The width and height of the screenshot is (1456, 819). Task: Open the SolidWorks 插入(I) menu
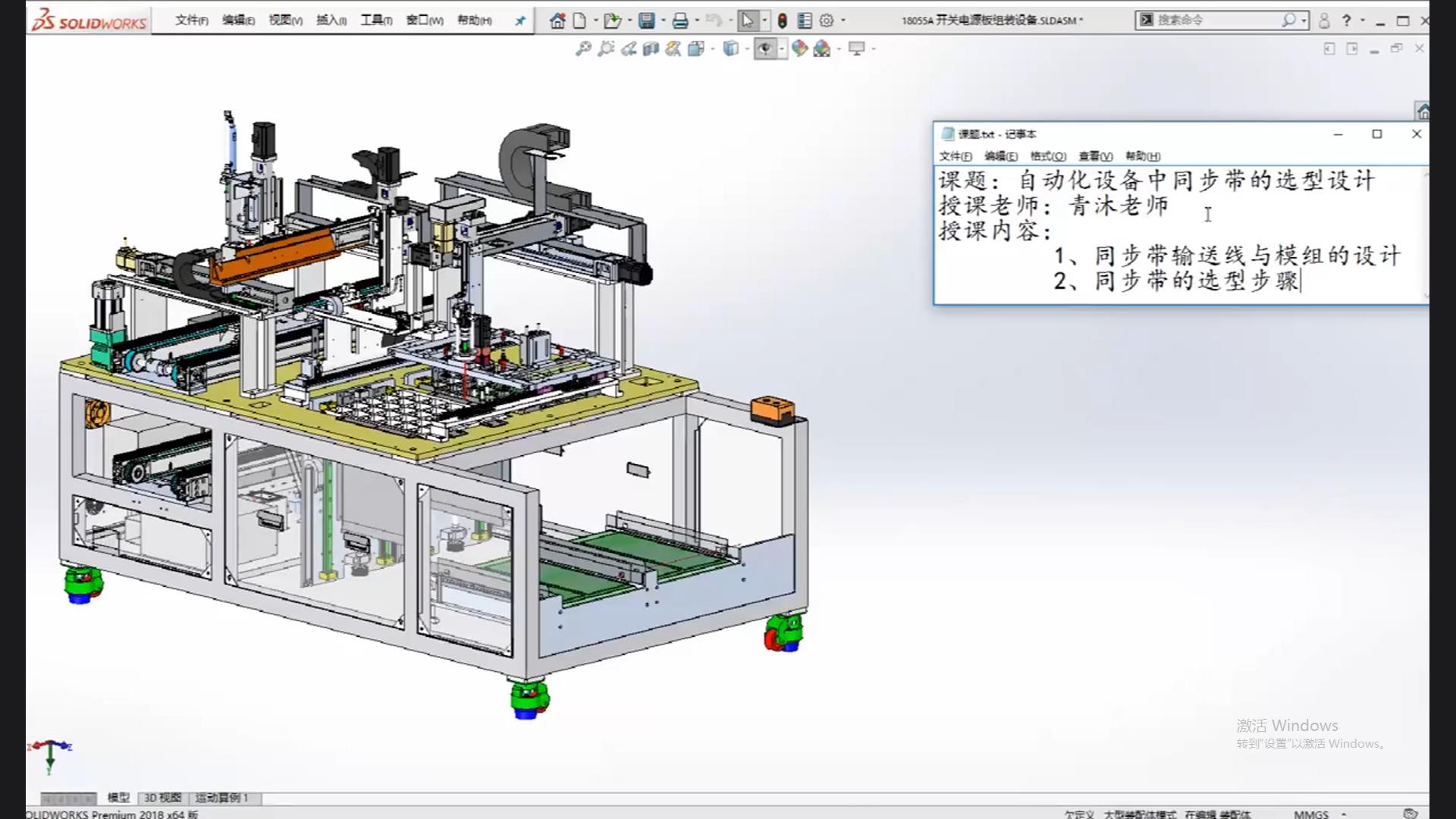(331, 20)
